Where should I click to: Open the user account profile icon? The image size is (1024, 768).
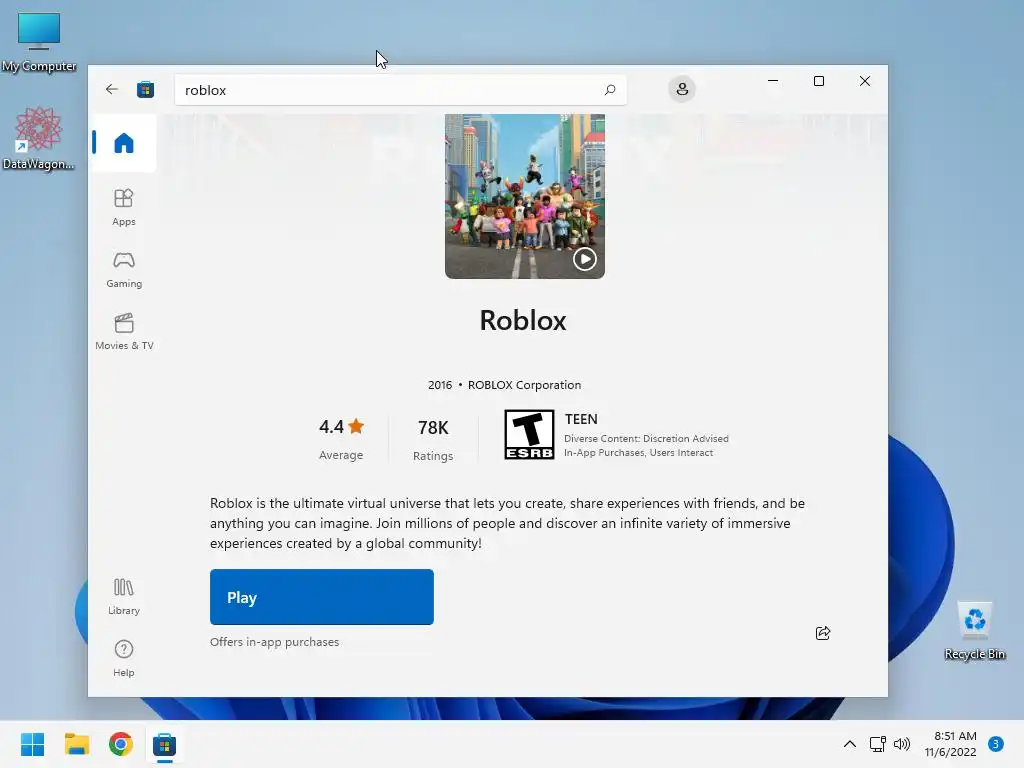coord(682,89)
